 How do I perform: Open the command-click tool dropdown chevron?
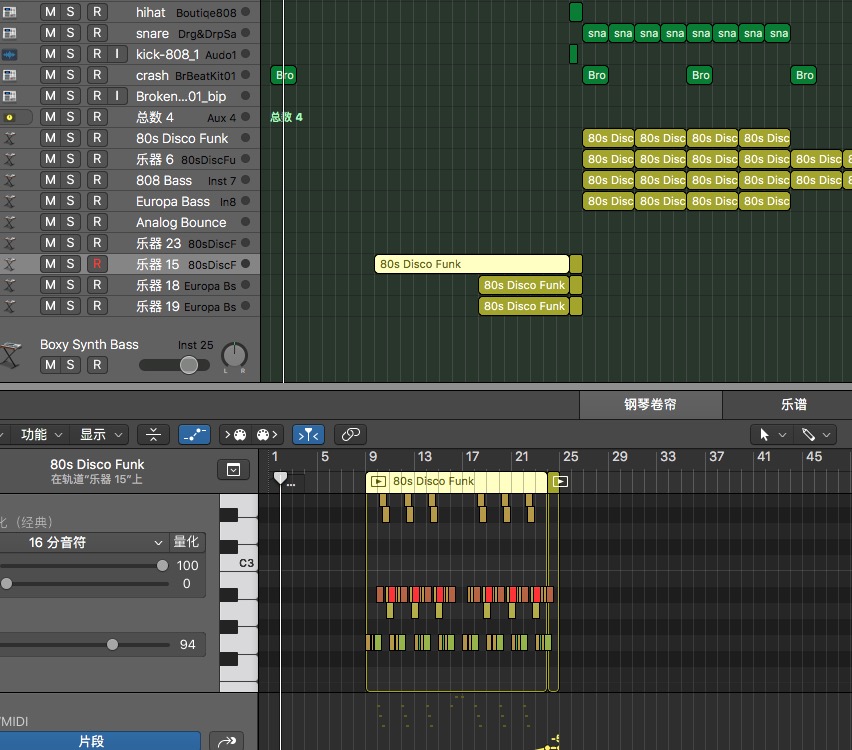click(x=826, y=435)
